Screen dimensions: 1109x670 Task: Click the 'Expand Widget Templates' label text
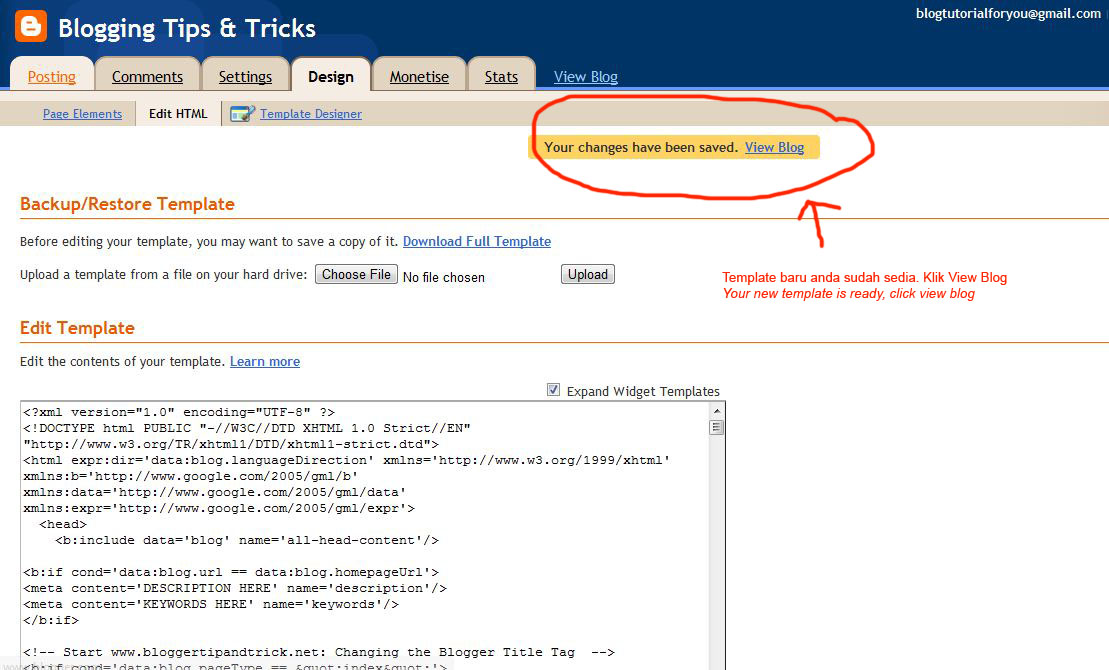pos(643,391)
